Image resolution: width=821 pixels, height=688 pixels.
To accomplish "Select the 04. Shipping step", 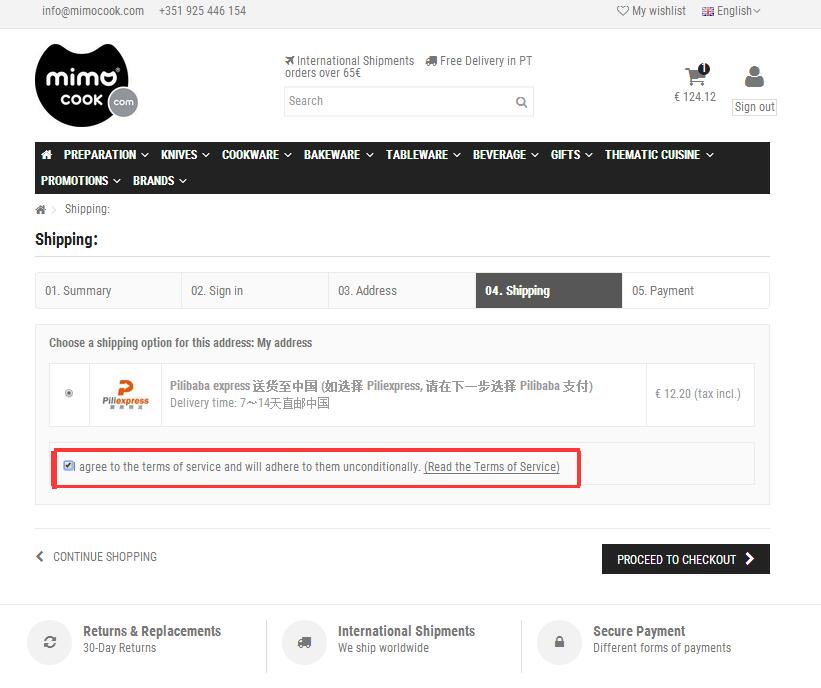I will [x=549, y=291].
